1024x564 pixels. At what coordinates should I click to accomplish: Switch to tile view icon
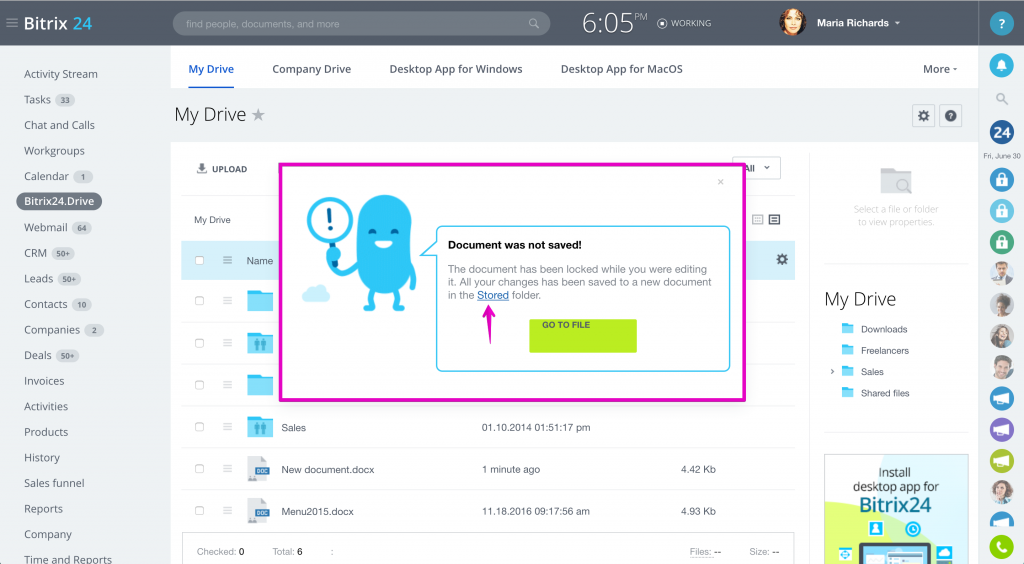click(758, 219)
